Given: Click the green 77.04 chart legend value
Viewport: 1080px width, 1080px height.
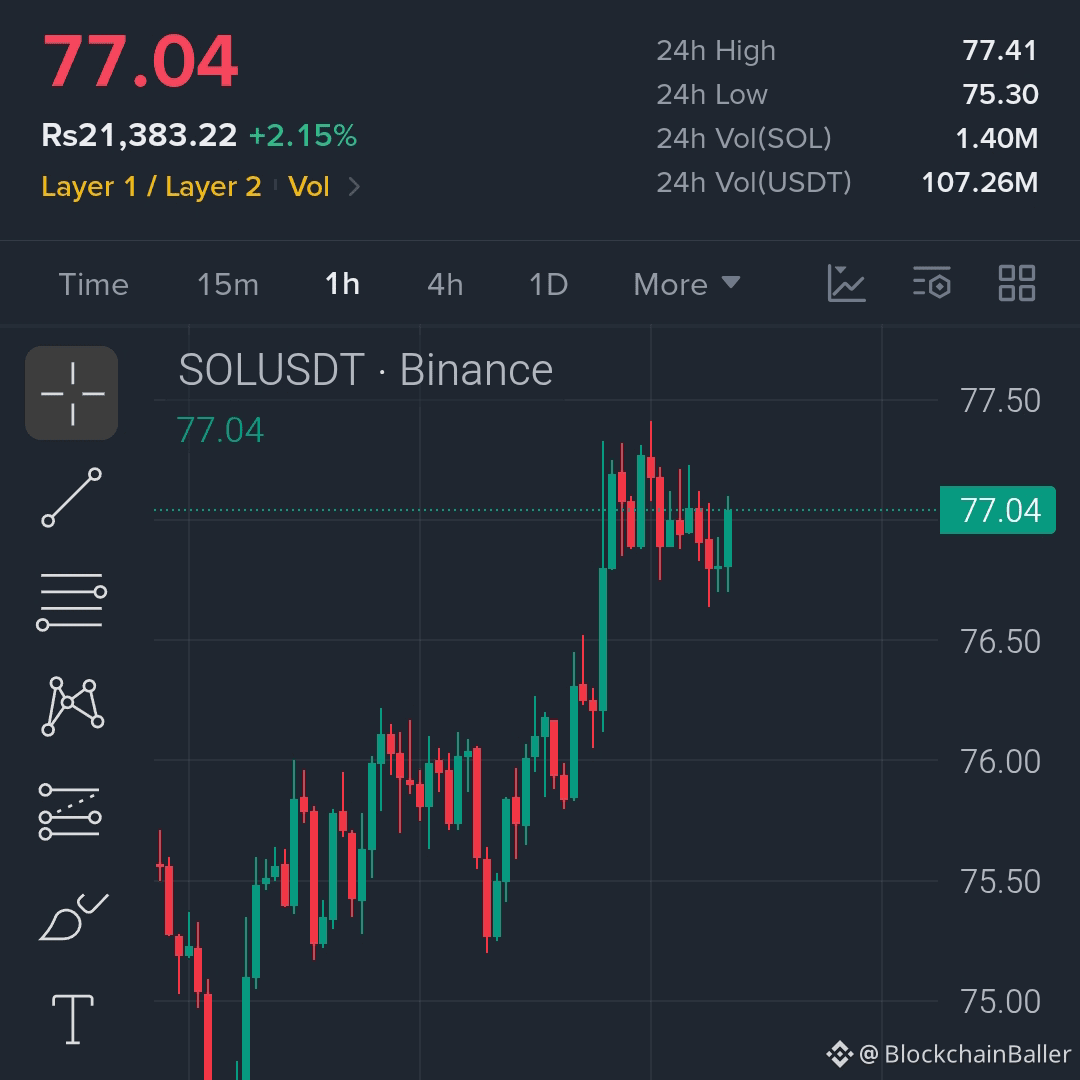Looking at the screenshot, I should click(220, 430).
